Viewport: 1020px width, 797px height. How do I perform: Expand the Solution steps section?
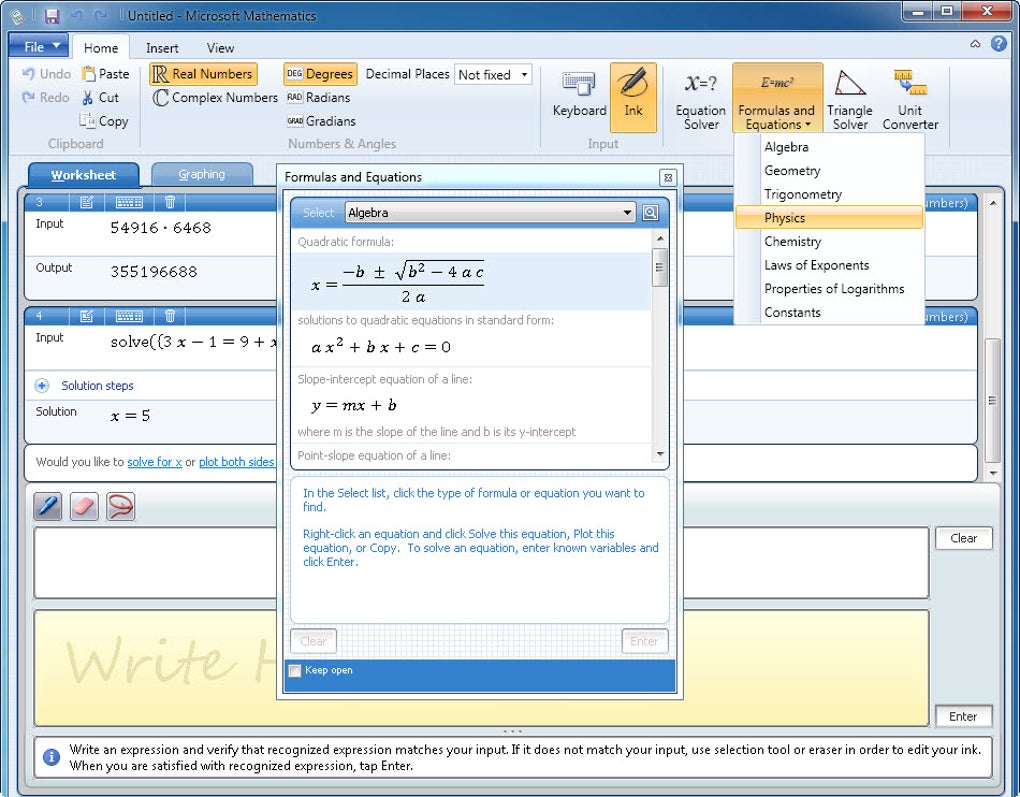click(x=42, y=386)
